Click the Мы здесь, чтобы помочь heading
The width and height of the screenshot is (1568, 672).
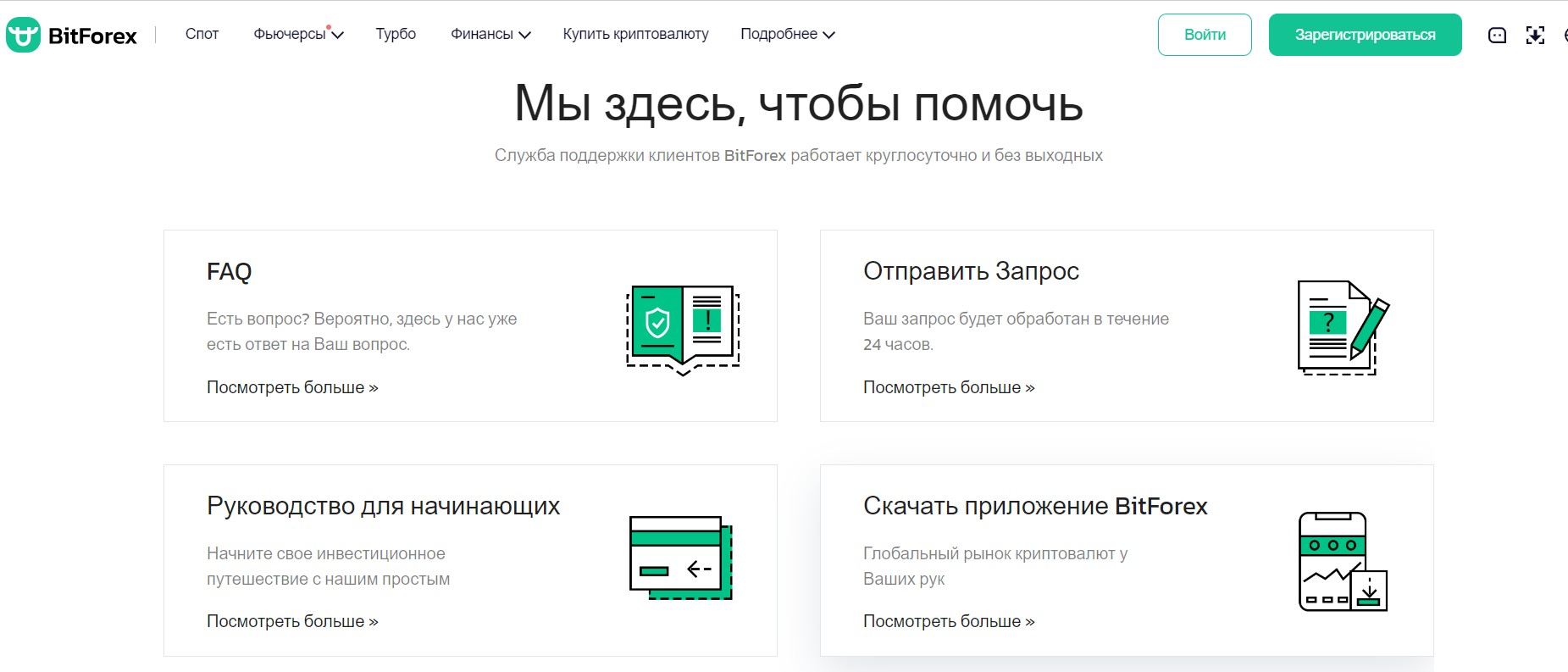point(799,104)
